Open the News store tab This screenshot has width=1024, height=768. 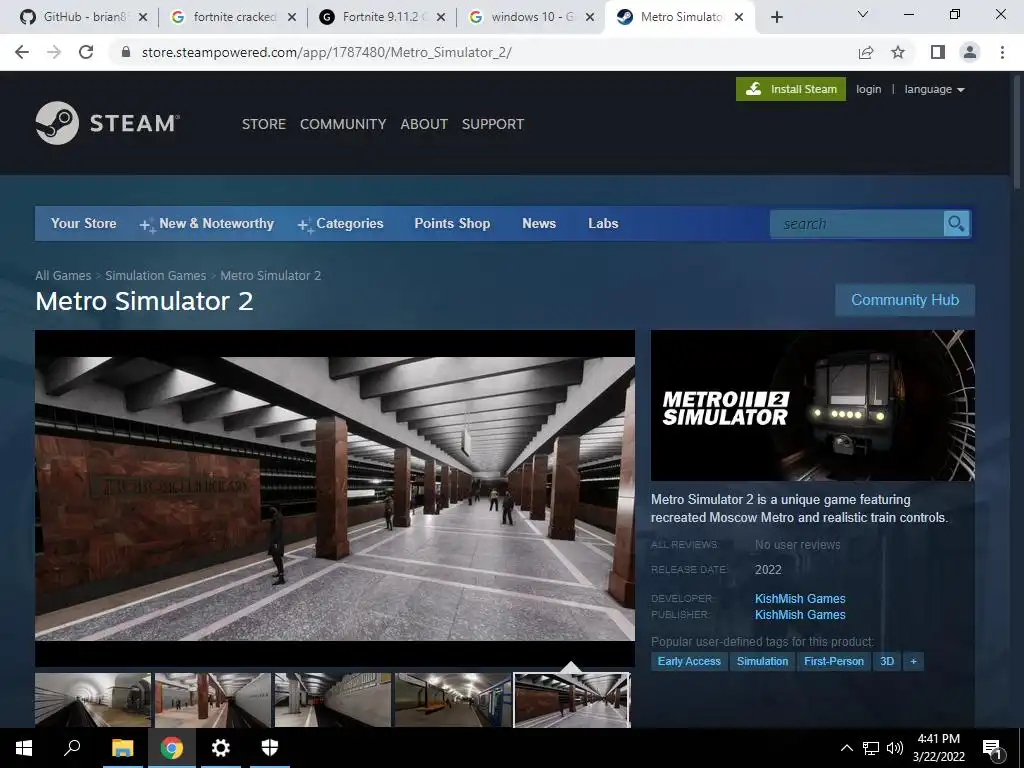click(x=539, y=223)
